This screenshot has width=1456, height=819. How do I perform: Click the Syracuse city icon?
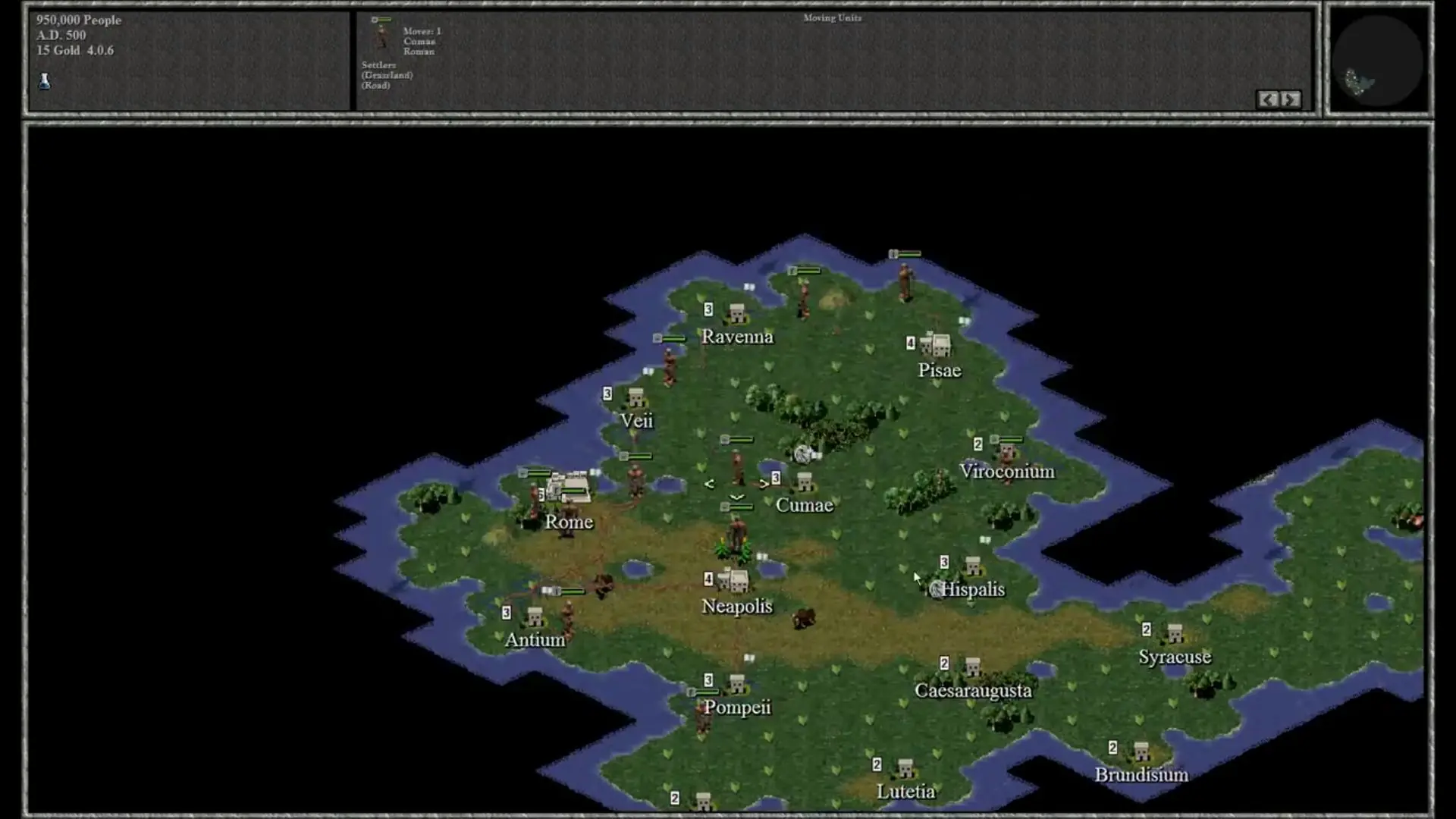click(1175, 633)
